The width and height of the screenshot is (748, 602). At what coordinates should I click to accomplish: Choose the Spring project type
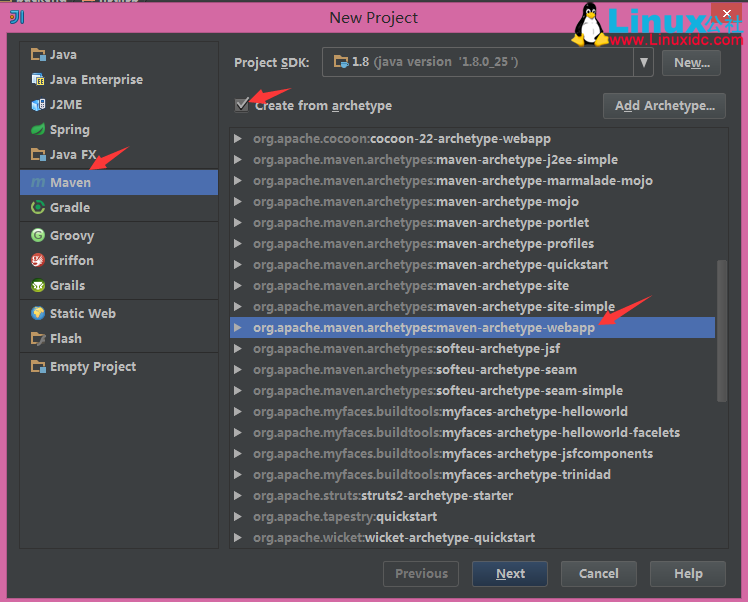pyautogui.click(x=119, y=129)
